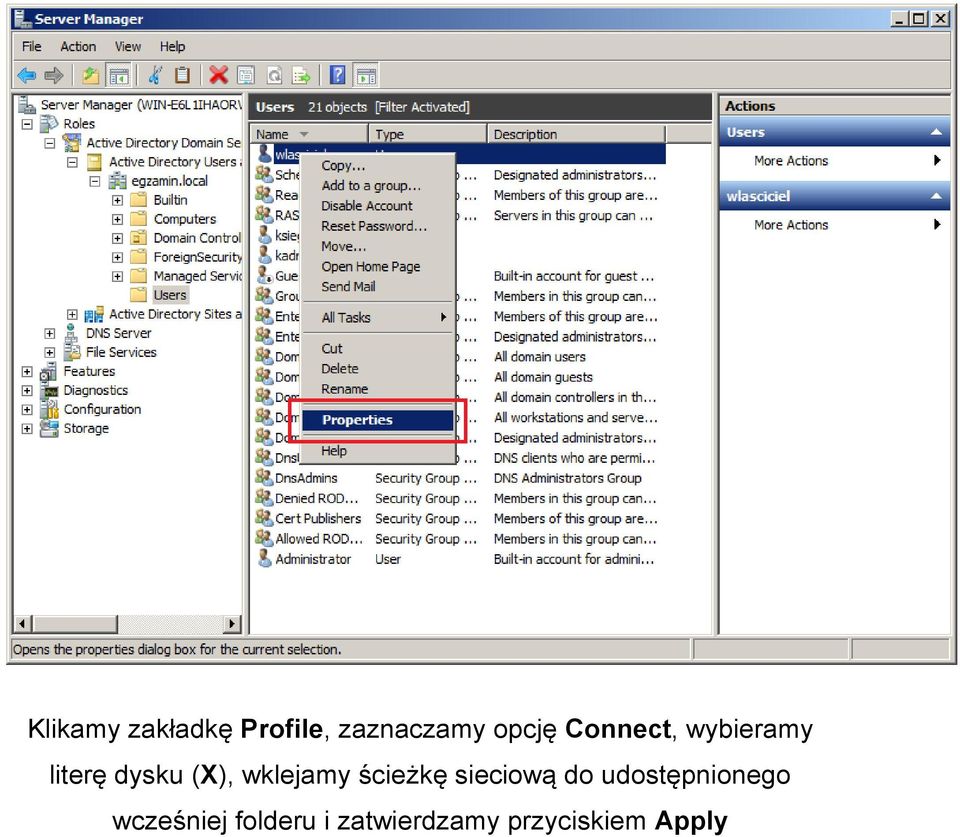Click the 'DNS Administrators Group' description
Viewport: 960px width, 837px height.
click(x=568, y=478)
